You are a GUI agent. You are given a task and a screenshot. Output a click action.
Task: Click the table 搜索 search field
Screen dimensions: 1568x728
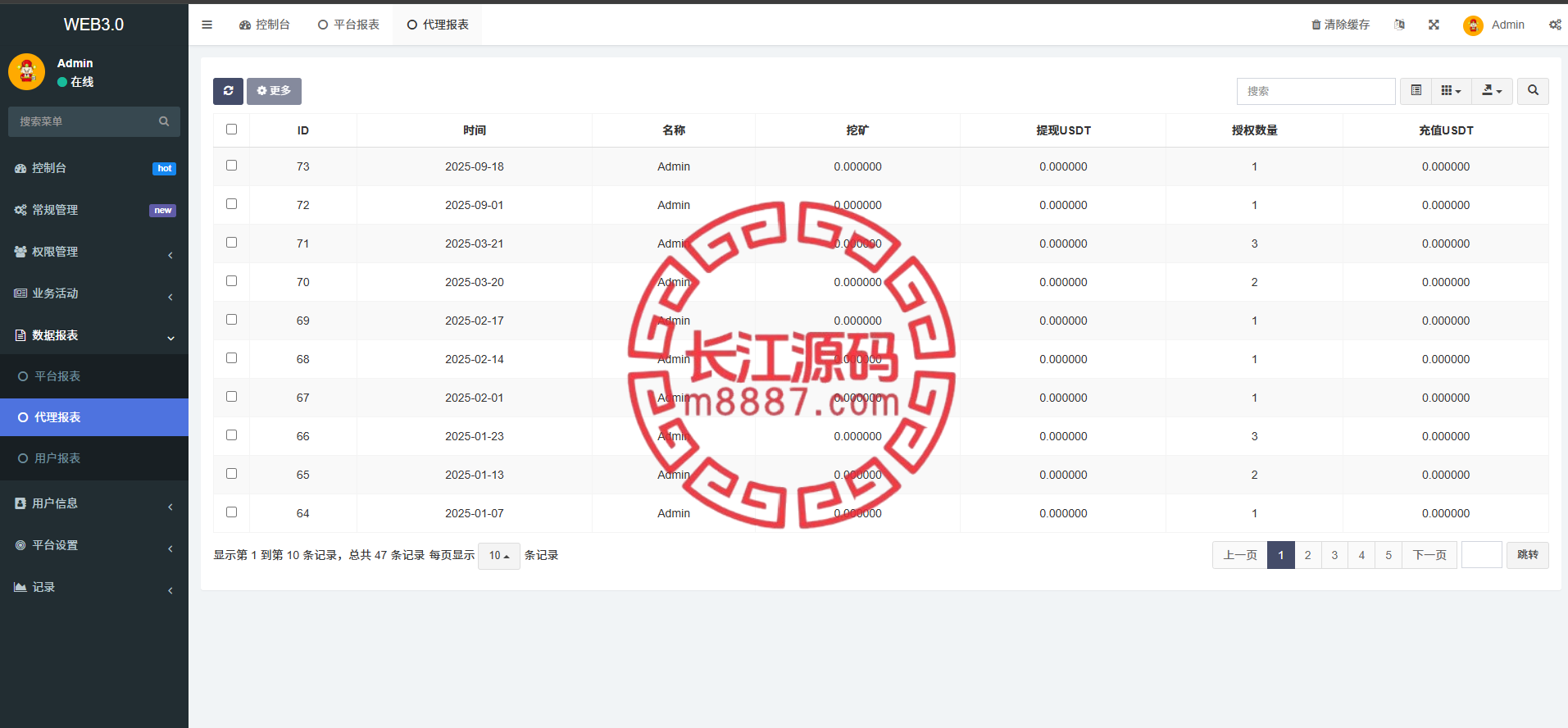[x=1316, y=91]
